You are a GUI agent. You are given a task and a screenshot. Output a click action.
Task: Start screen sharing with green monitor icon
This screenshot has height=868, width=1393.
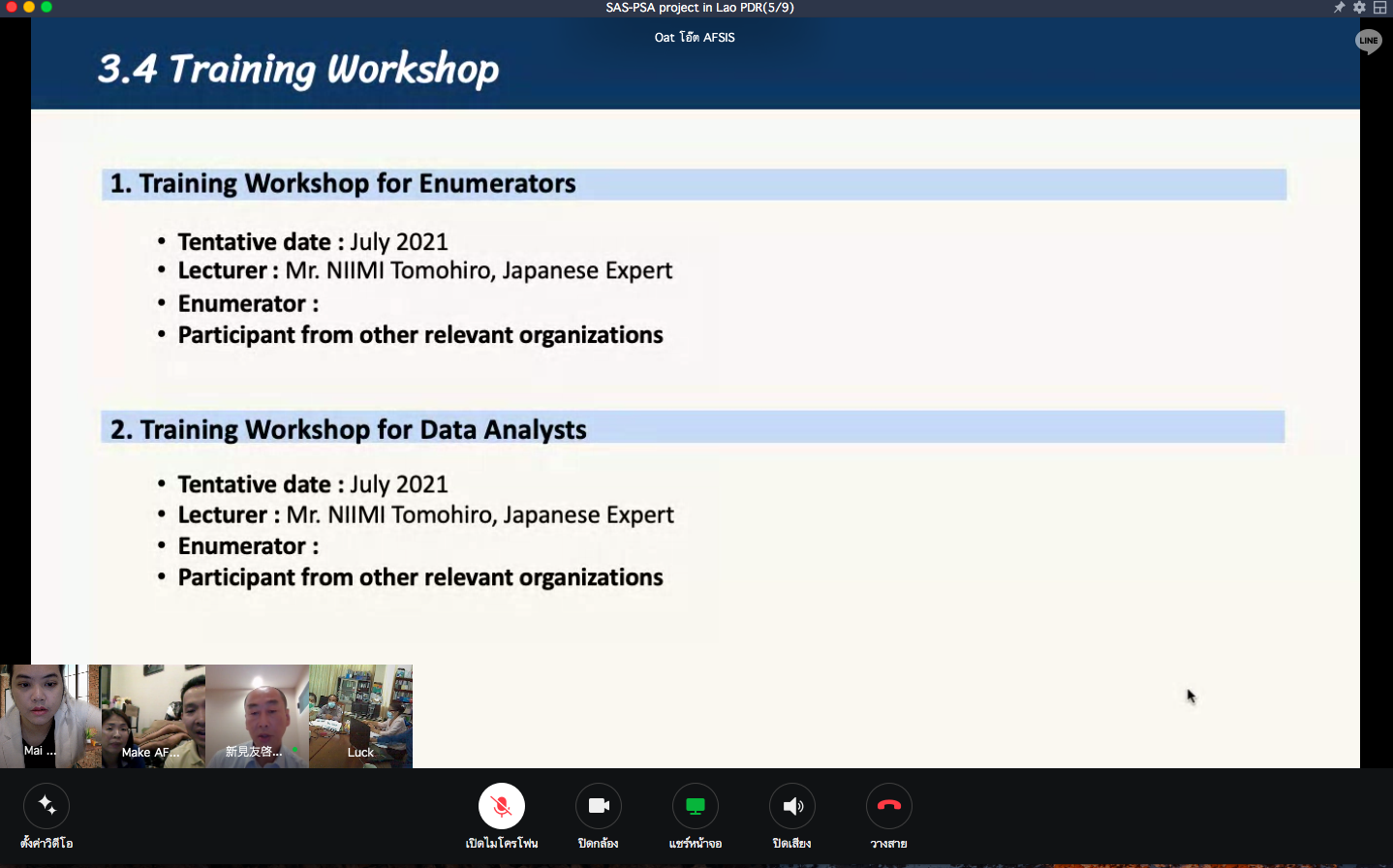coord(696,806)
